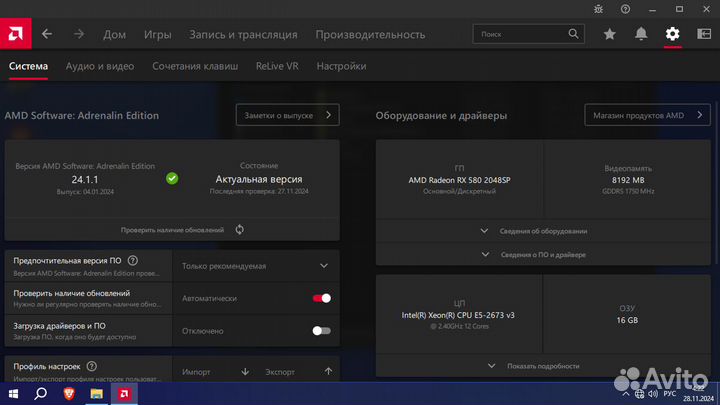Click the РУС language indicator
Image resolution: width=720 pixels, height=405 pixels.
[x=670, y=394]
